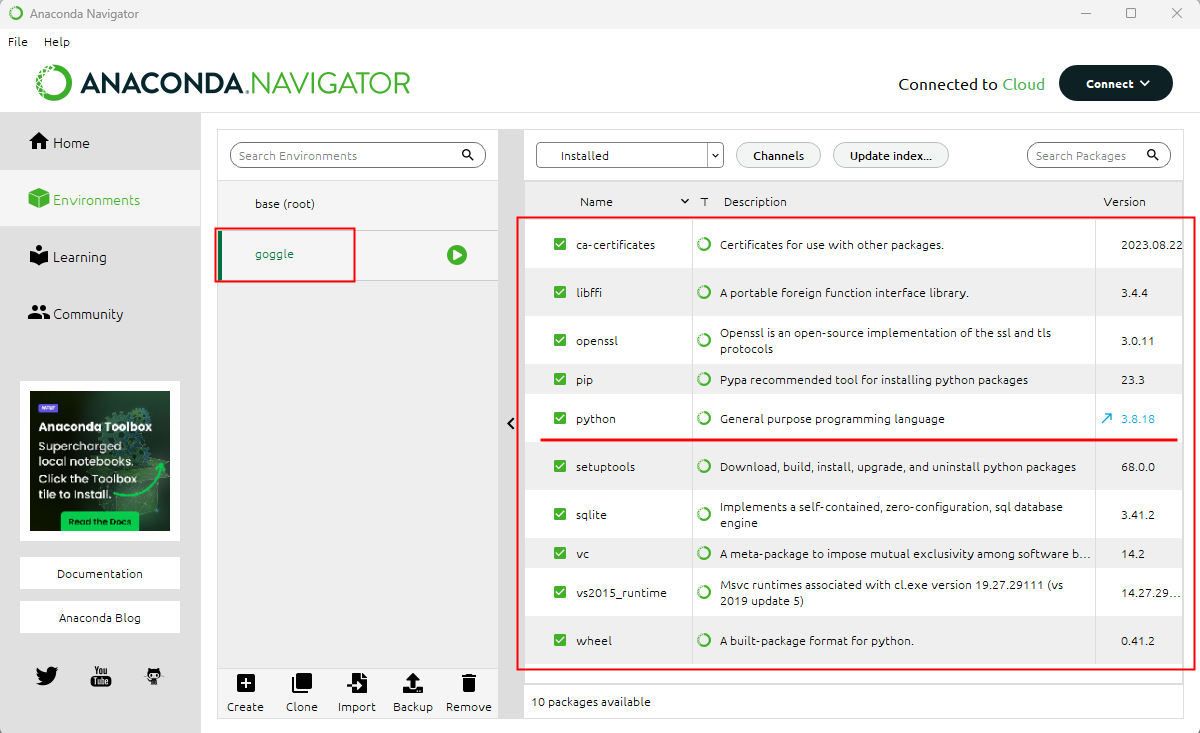Click the Home icon in sidebar
This screenshot has width=1200, height=733.
(x=39, y=141)
